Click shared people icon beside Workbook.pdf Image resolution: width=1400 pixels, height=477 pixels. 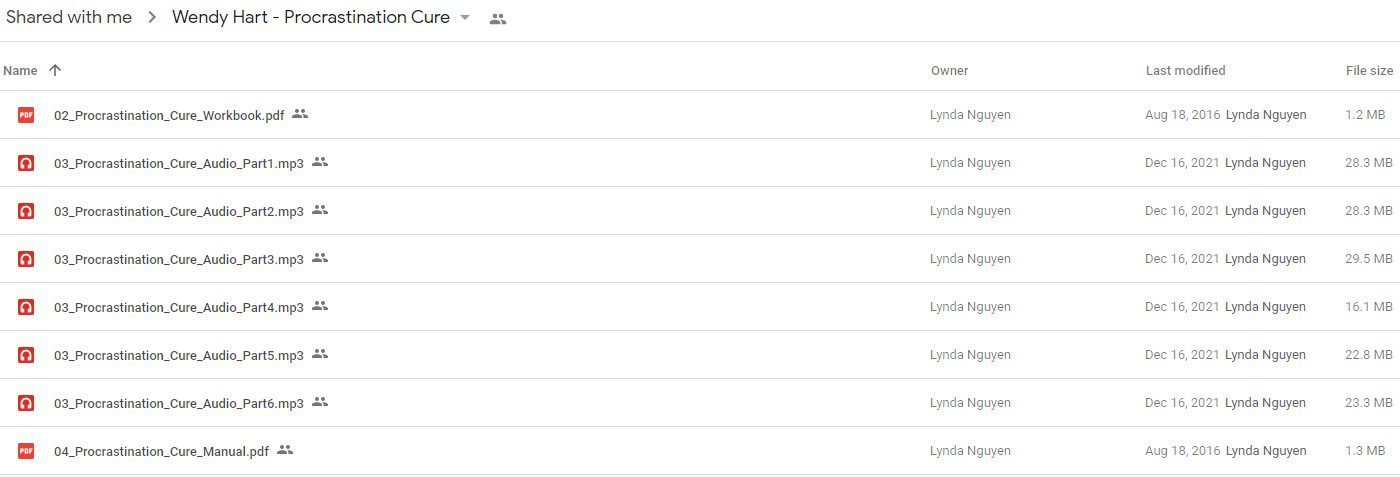(300, 114)
